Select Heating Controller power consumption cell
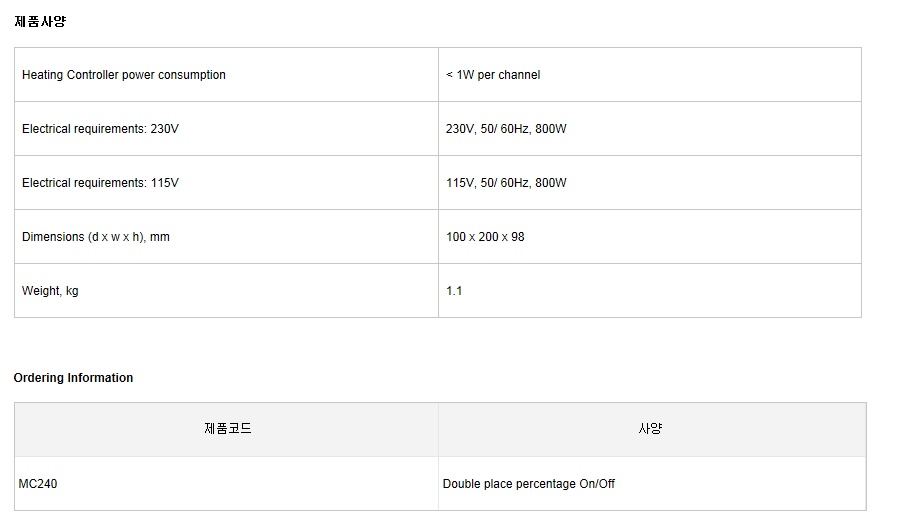 click(x=226, y=75)
